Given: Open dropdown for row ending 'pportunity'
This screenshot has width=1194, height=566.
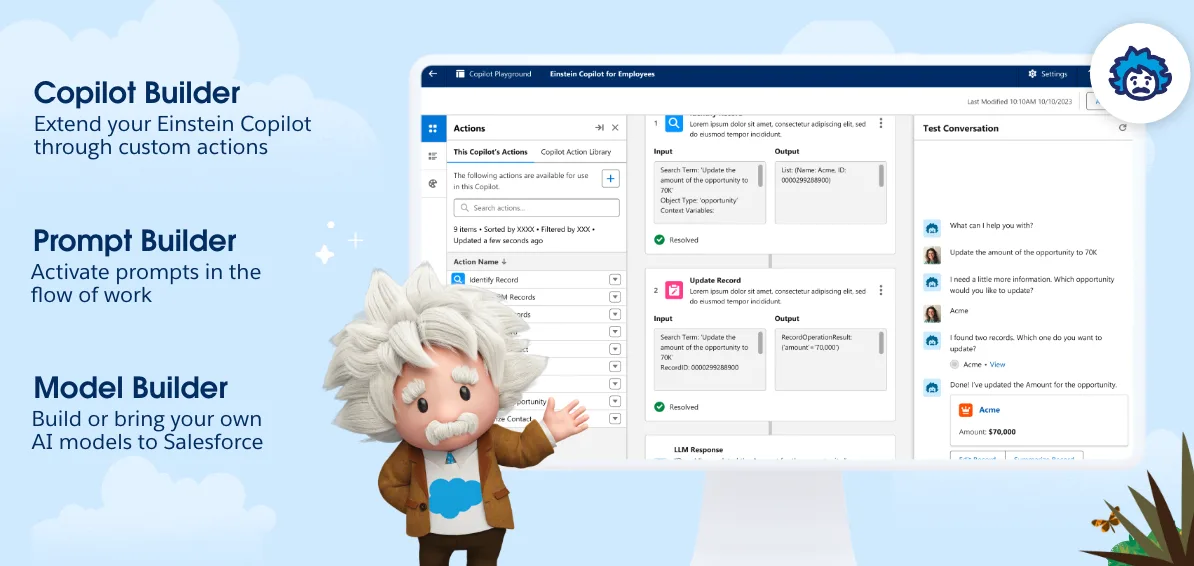Looking at the screenshot, I should [x=615, y=401].
